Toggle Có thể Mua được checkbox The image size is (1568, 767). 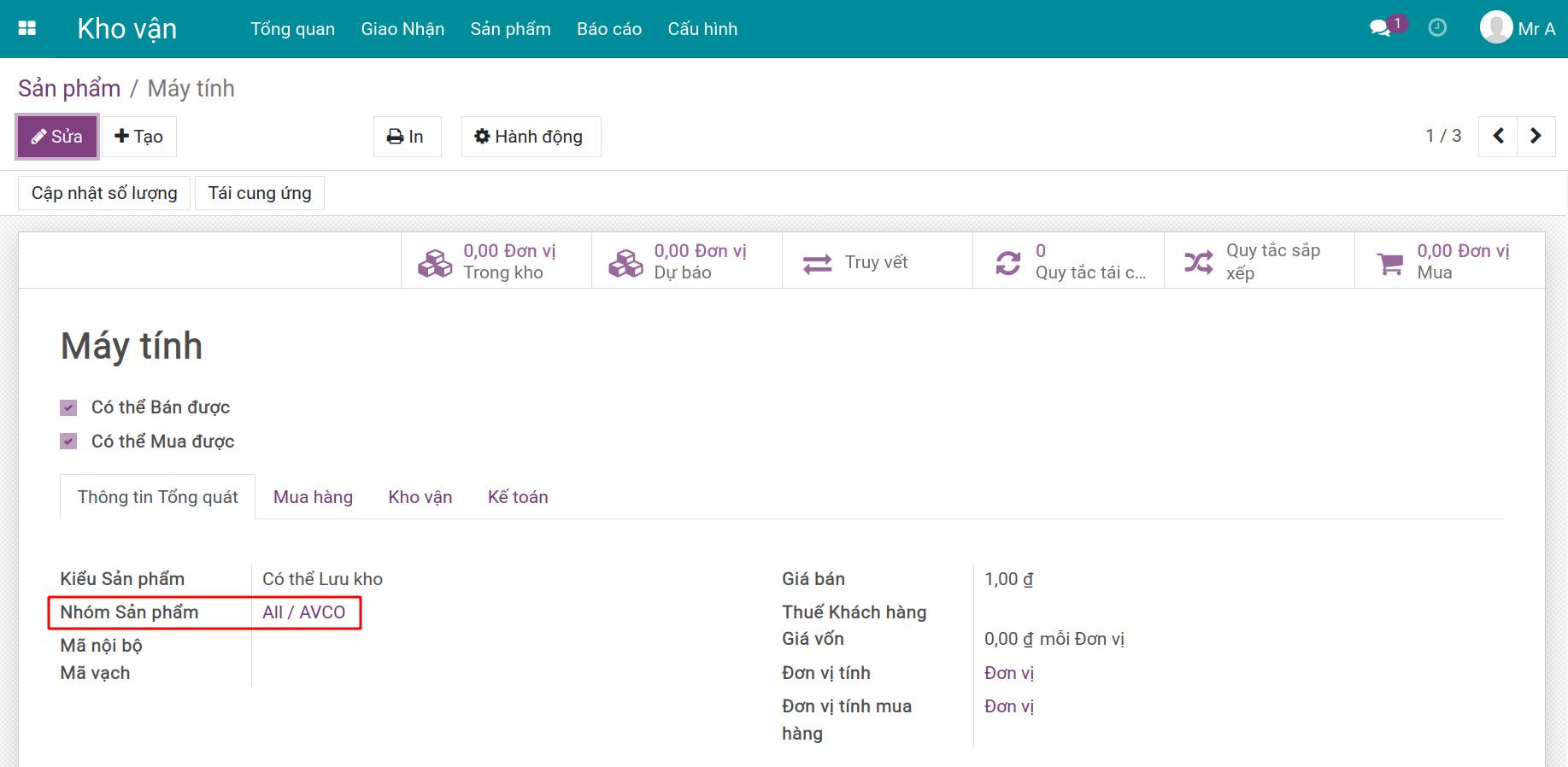[69, 442]
